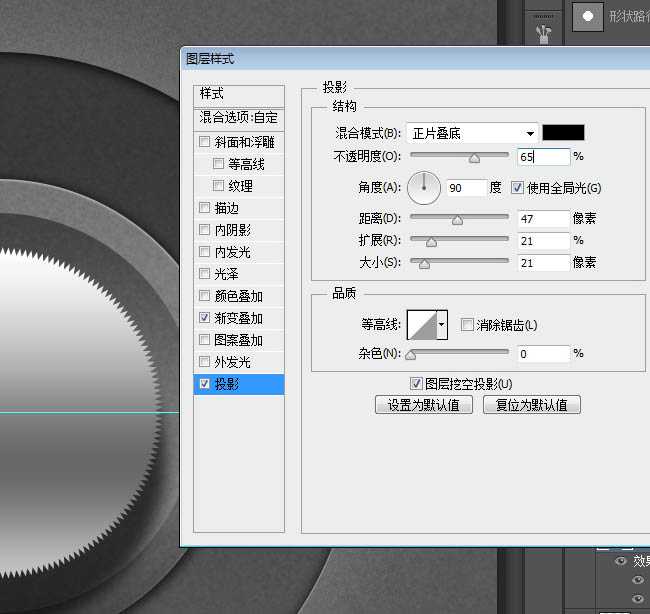The height and width of the screenshot is (614, 650).
Task: Toggle visibility eye next to 效果 row
Action: coord(621,561)
